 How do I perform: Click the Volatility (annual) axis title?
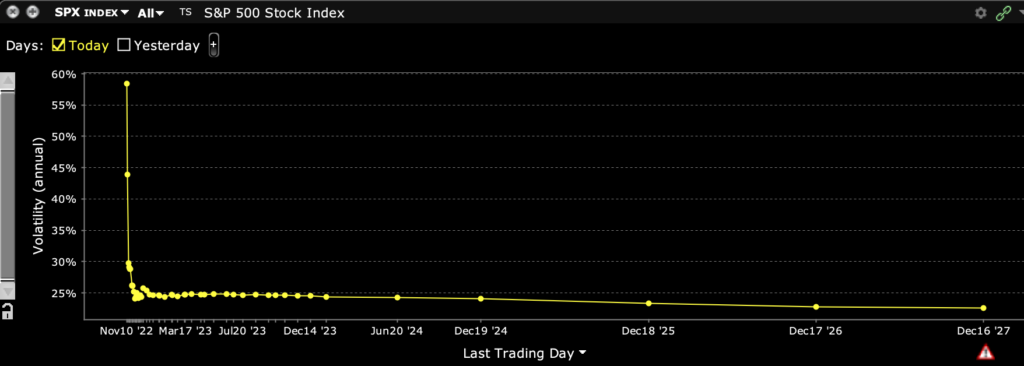[39, 195]
